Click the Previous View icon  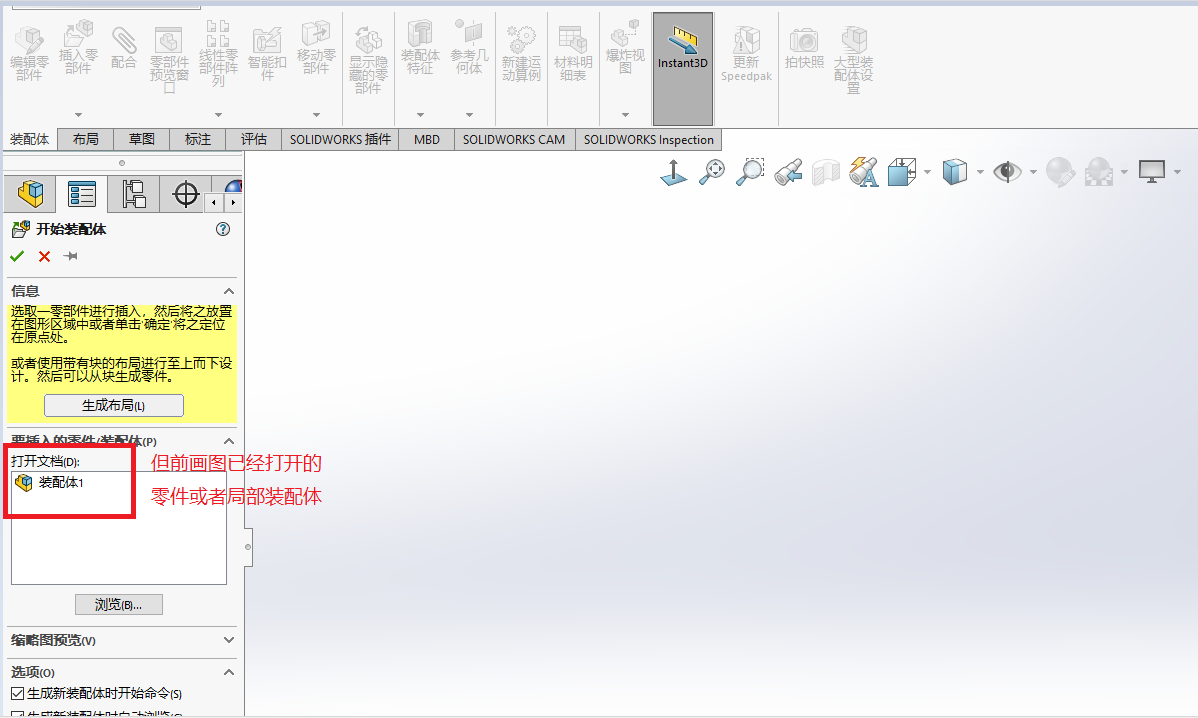point(788,172)
